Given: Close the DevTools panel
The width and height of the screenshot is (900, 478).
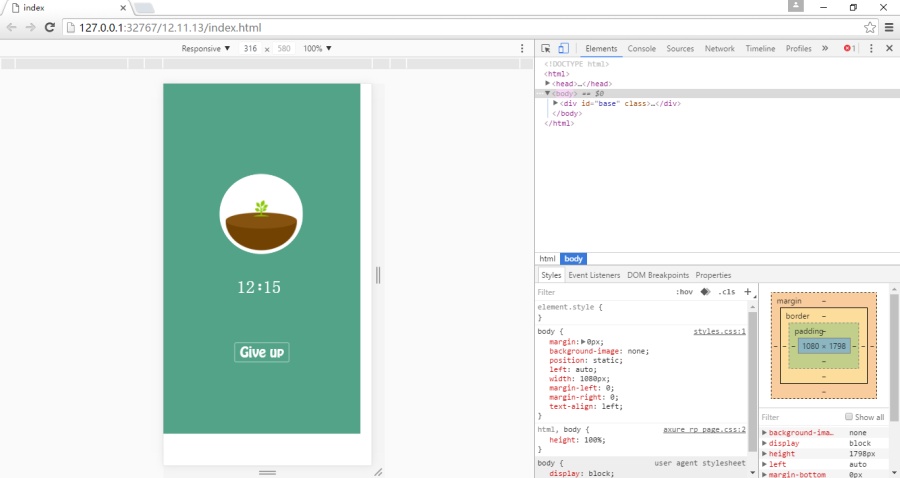Looking at the screenshot, I should click(889, 48).
